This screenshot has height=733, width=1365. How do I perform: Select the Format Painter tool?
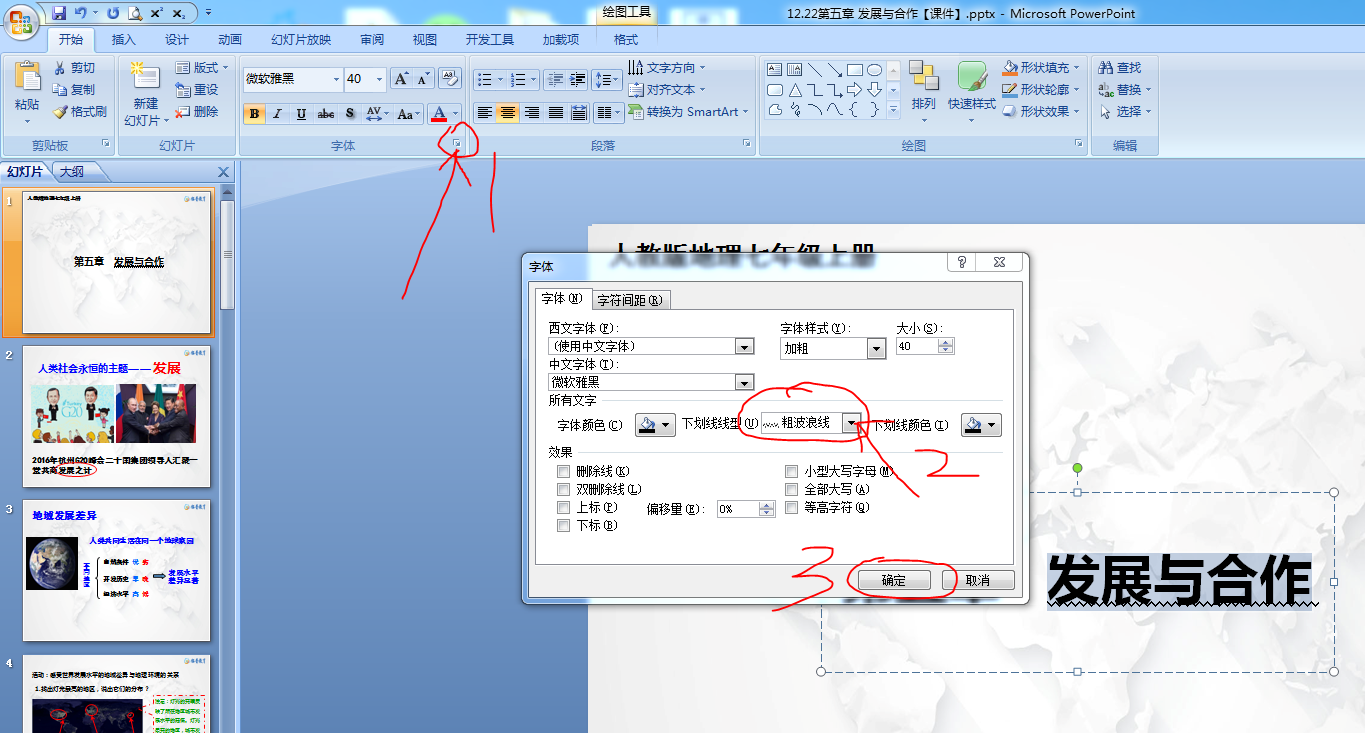(x=80, y=111)
